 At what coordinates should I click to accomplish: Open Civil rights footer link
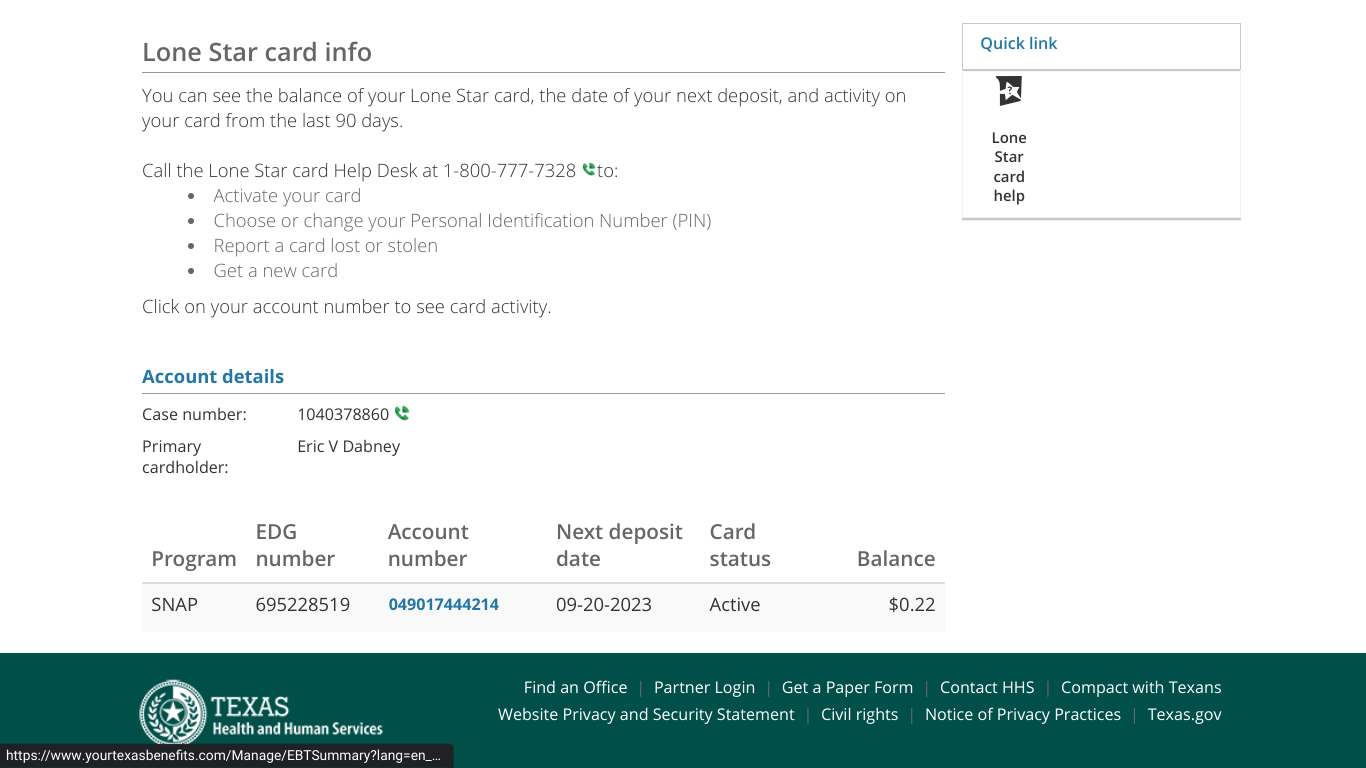click(x=860, y=714)
